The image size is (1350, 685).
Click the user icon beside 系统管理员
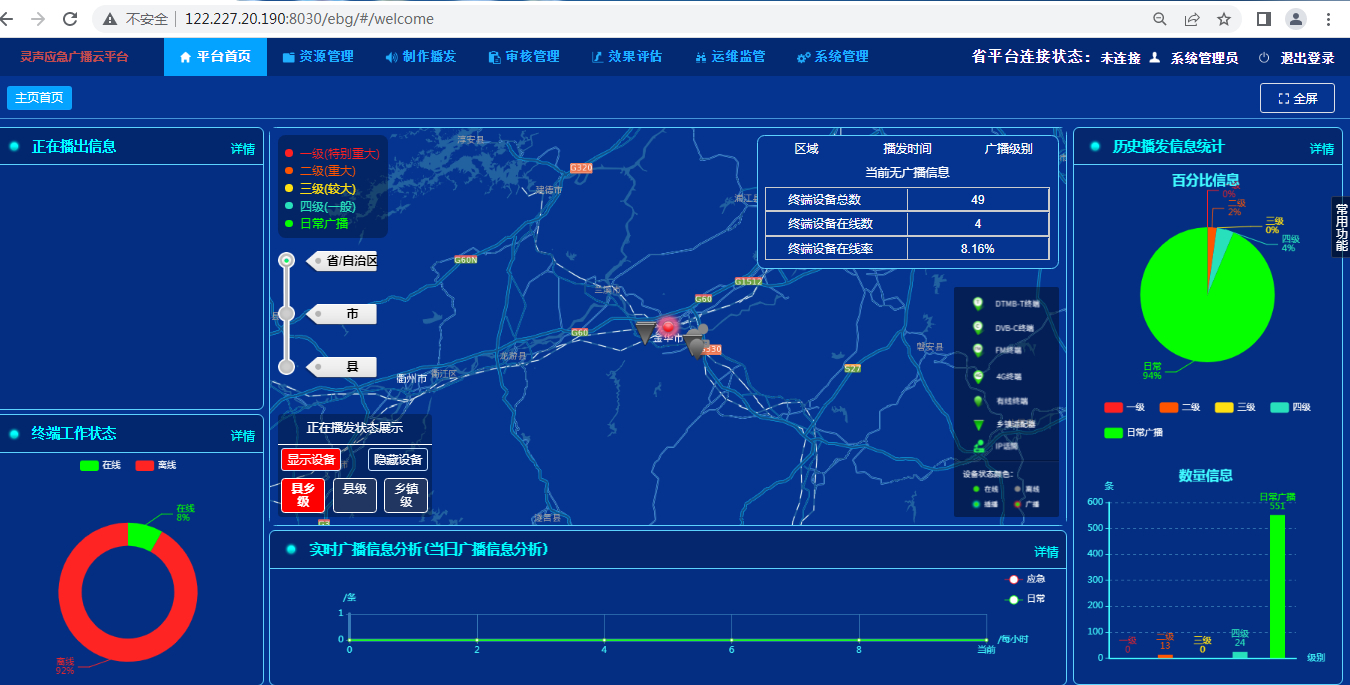coord(1155,58)
